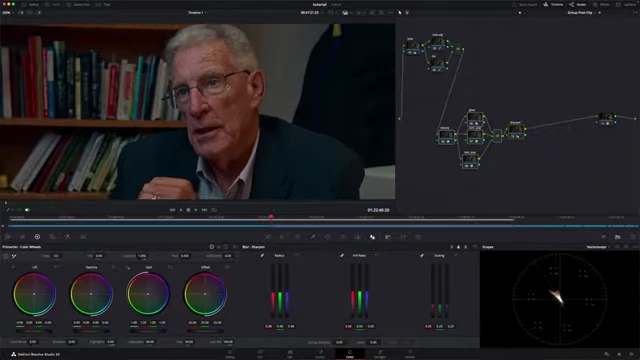Screen dimensions: 640x360
Task: Switch to the Cut page
Action: (x=260, y=354)
